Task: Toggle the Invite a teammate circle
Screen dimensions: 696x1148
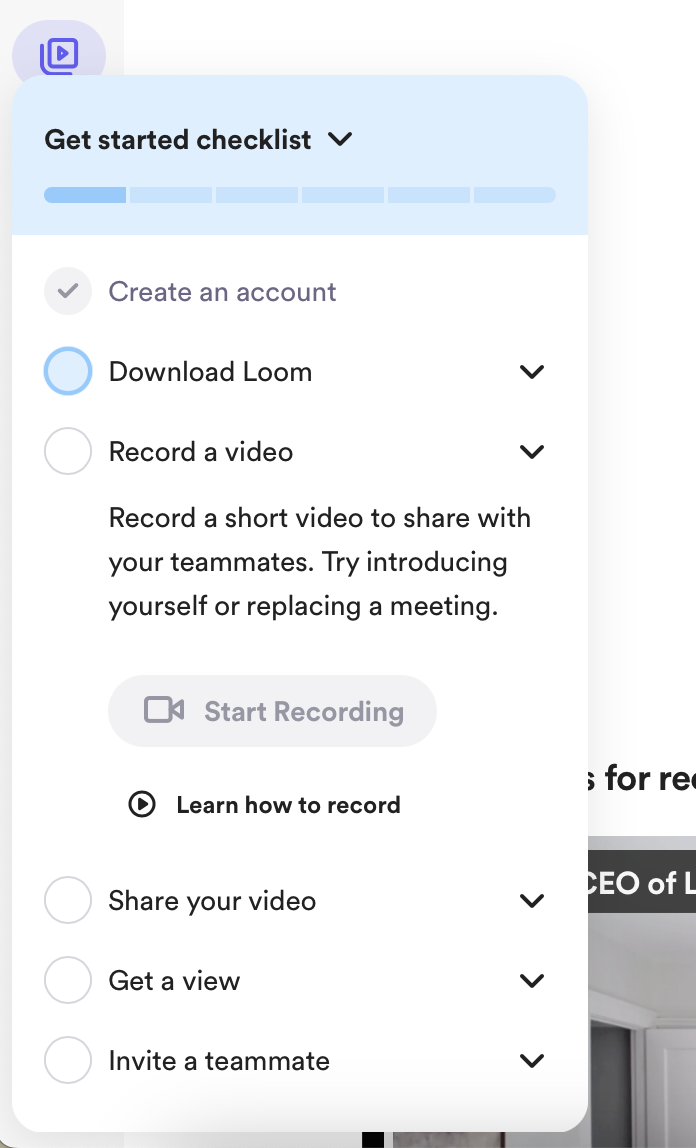Action: (68, 1059)
